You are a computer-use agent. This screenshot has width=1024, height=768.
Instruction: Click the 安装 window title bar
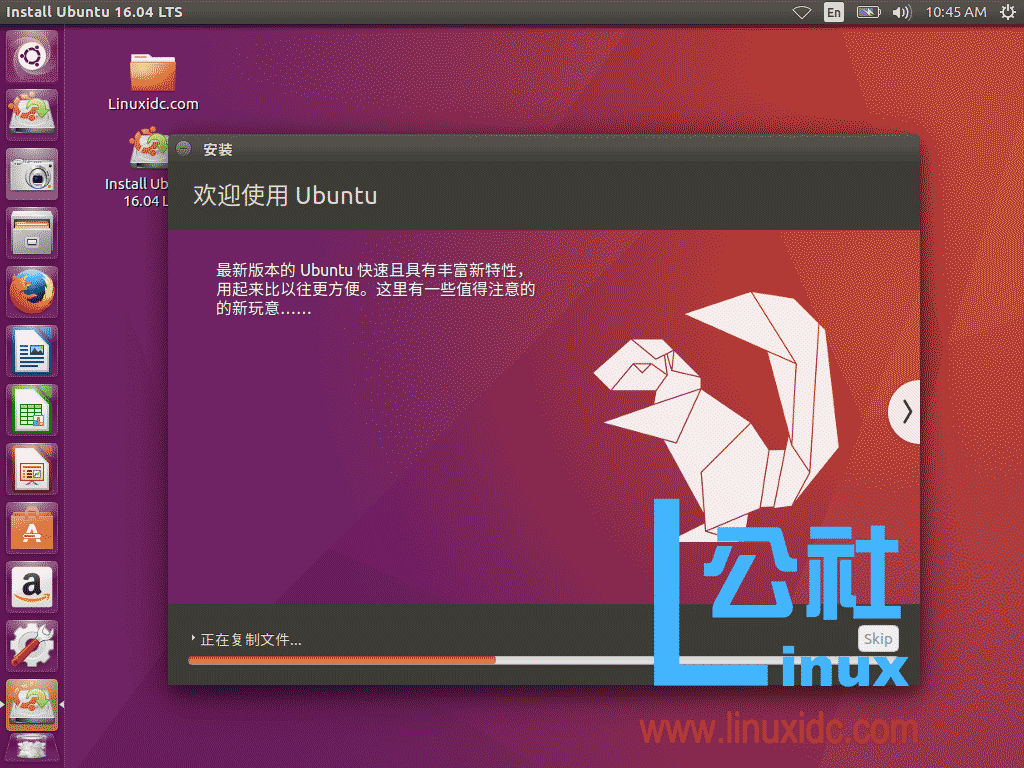pos(500,148)
